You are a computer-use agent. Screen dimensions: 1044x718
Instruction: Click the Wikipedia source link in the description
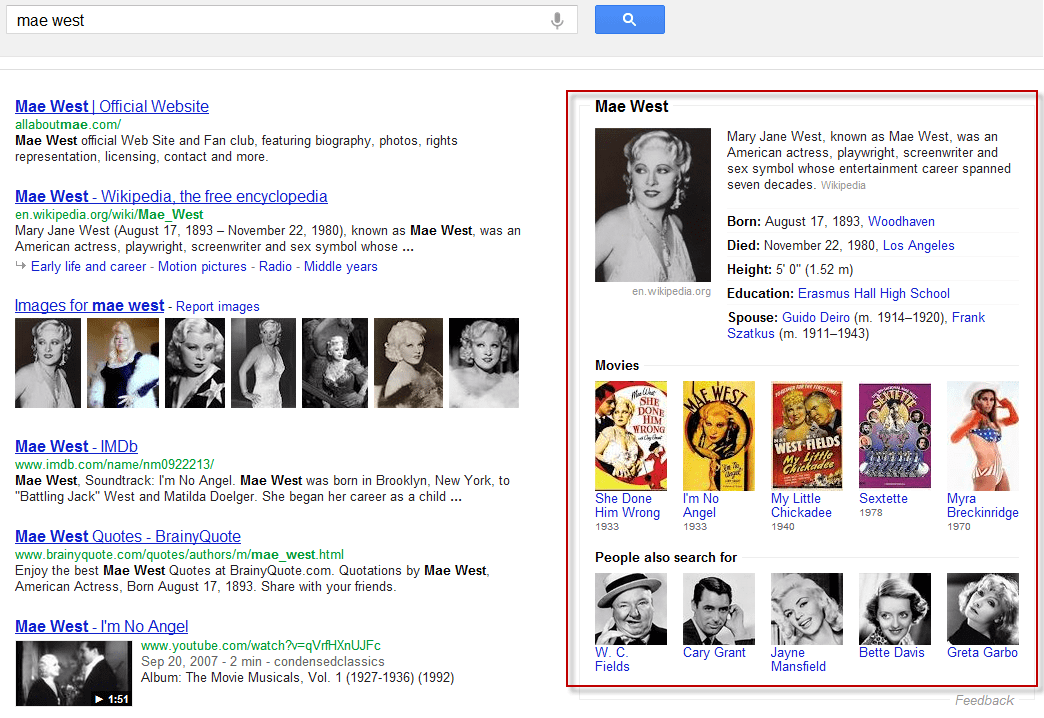[843, 185]
